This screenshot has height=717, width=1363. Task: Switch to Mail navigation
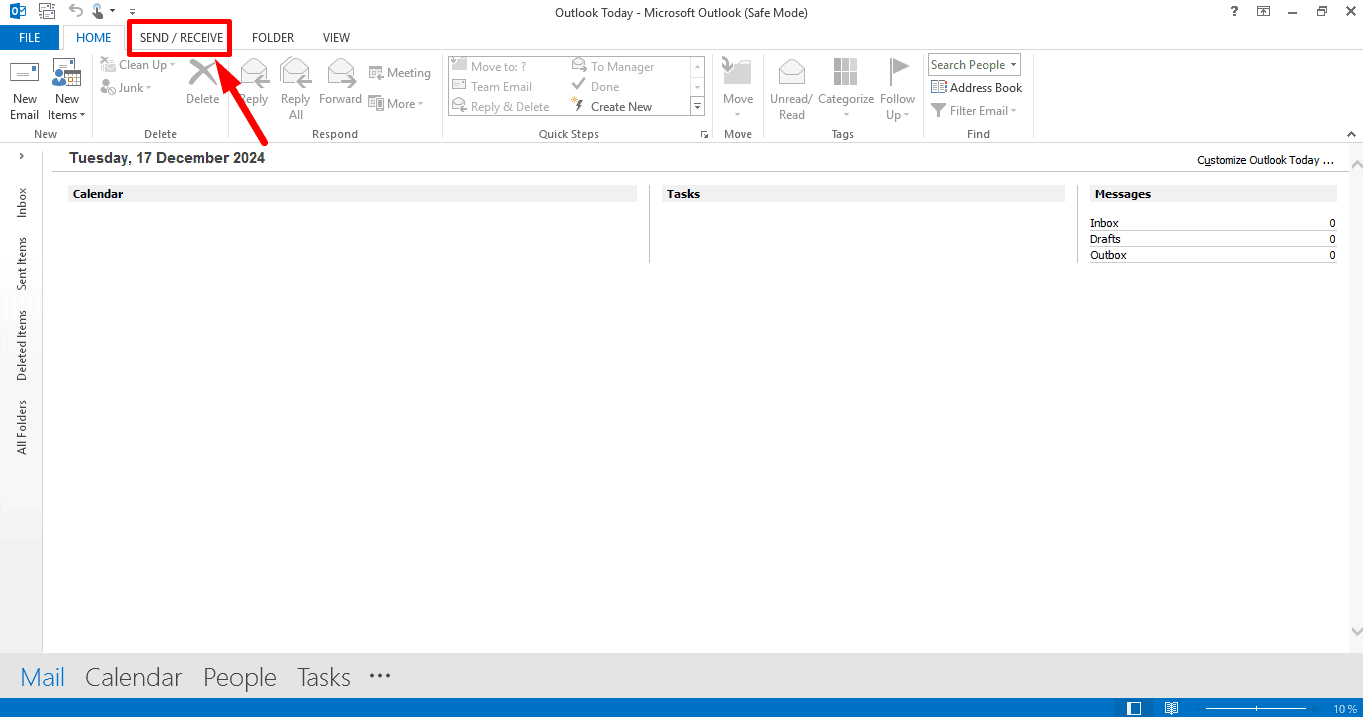point(43,677)
